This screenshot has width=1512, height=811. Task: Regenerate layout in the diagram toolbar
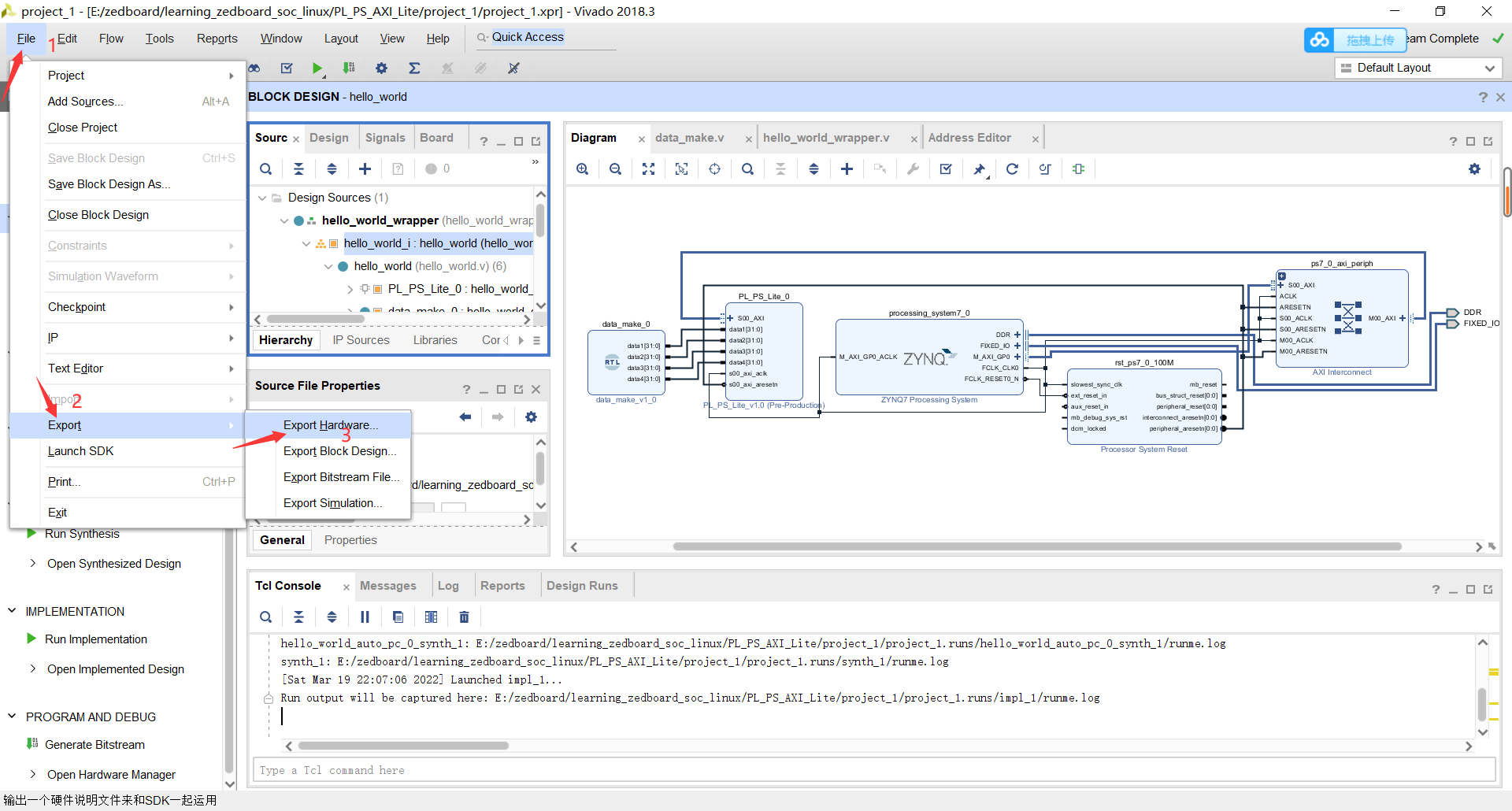1012,168
